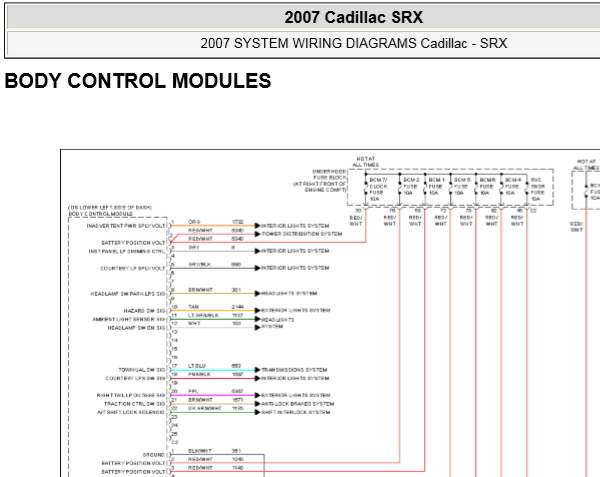Click the "DK GRN/WHT" wire color label
This screenshot has height=477, width=600.
pyautogui.click(x=205, y=409)
